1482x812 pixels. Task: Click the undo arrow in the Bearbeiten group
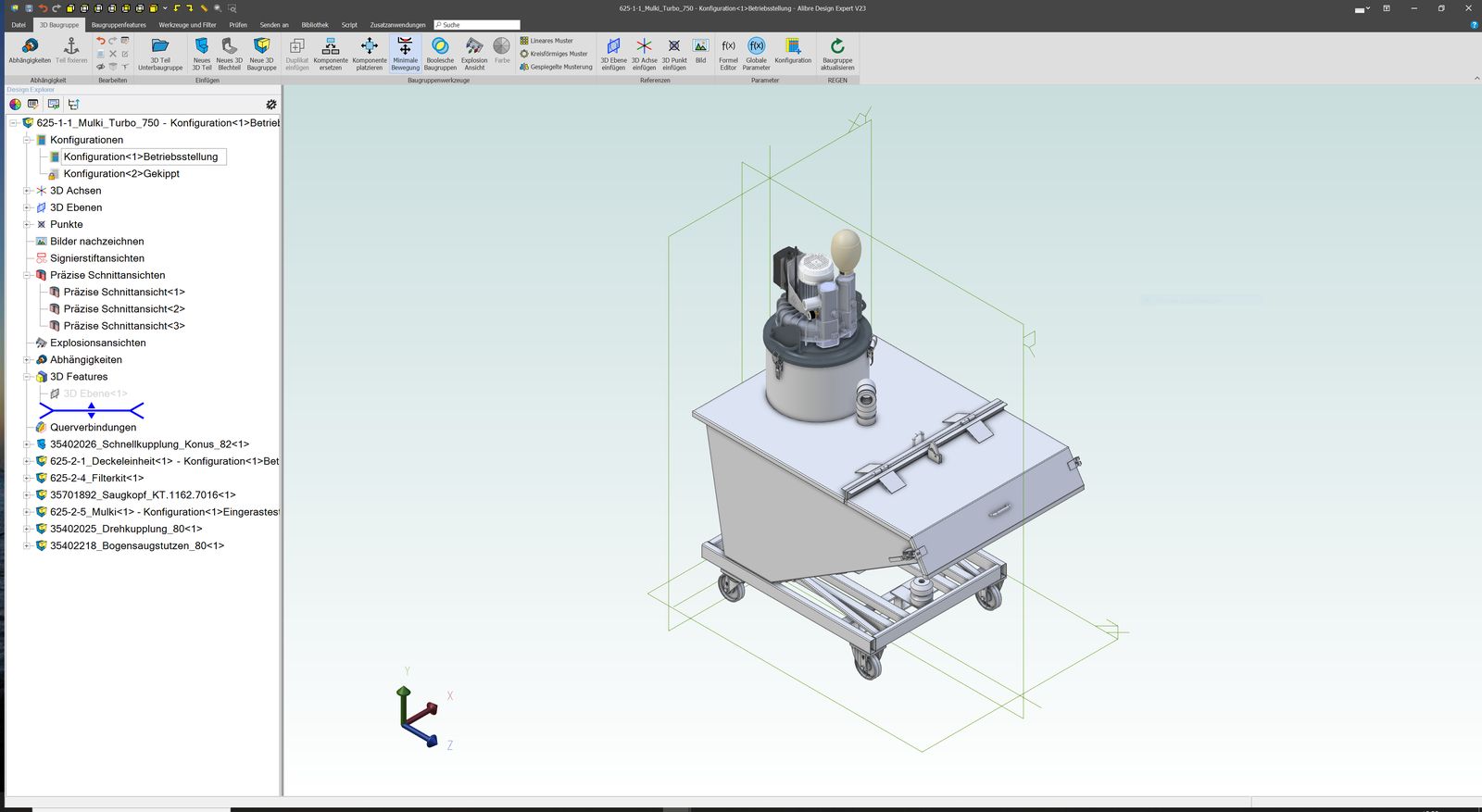point(101,41)
